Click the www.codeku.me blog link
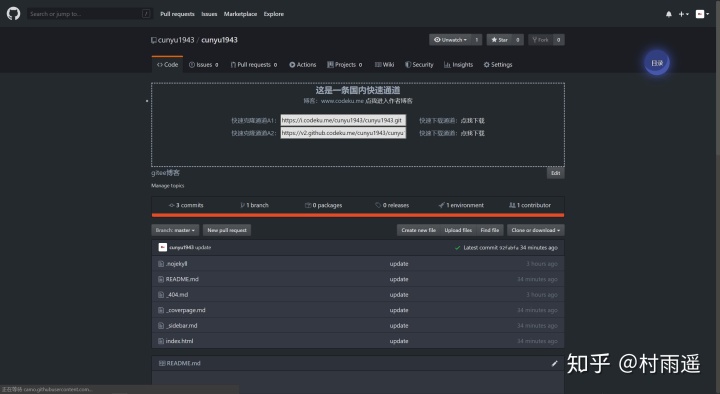This screenshot has width=720, height=394. coord(342,101)
